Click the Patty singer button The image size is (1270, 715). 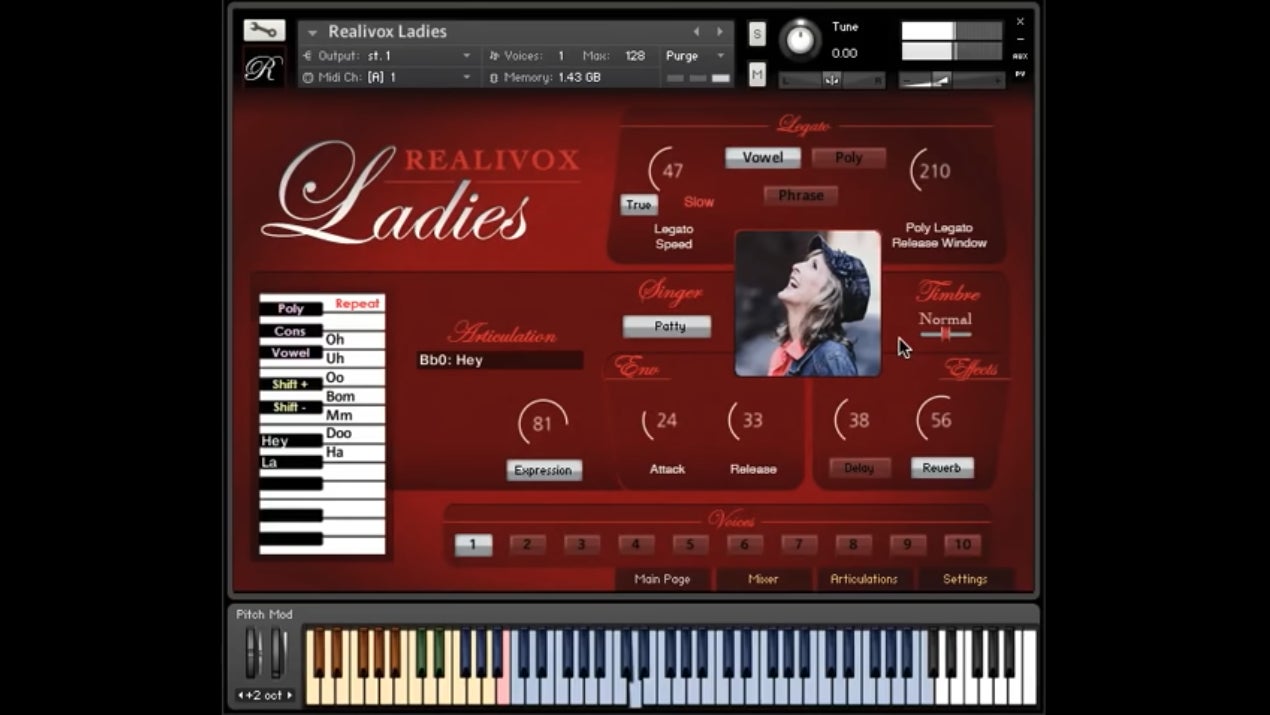click(667, 326)
